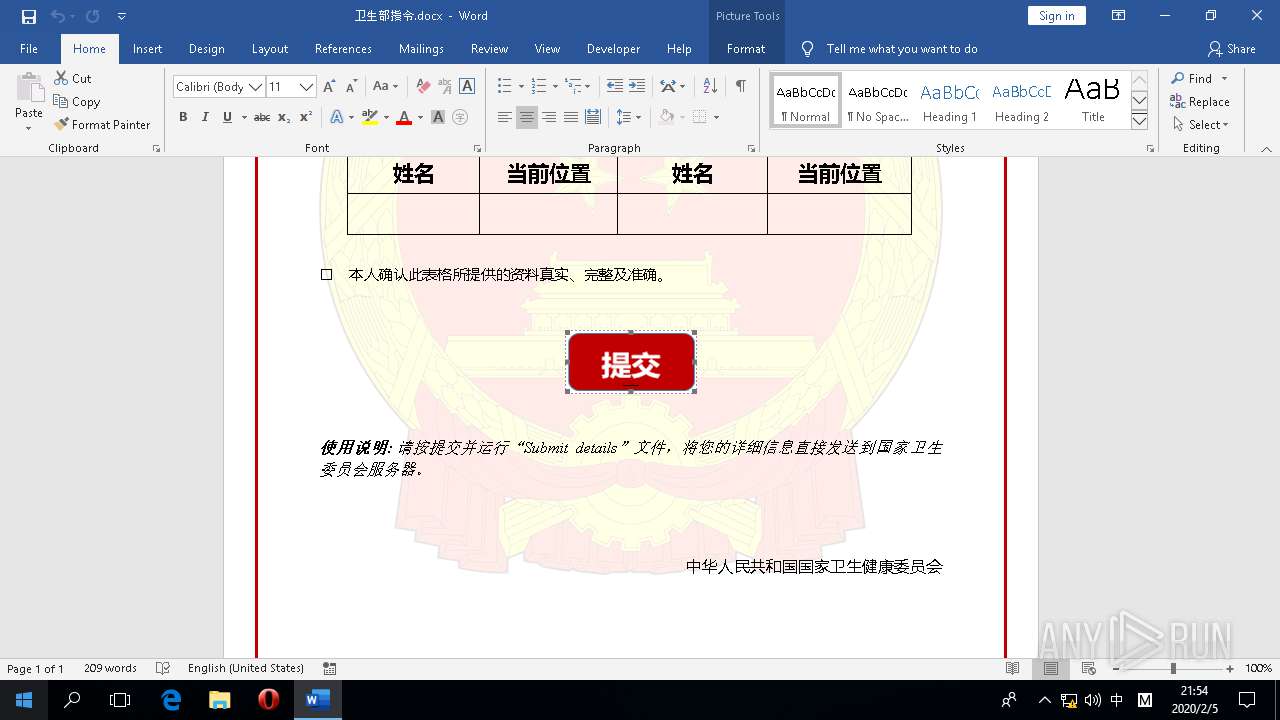Open File Explorer from taskbar
The image size is (1280, 720).
point(219,700)
